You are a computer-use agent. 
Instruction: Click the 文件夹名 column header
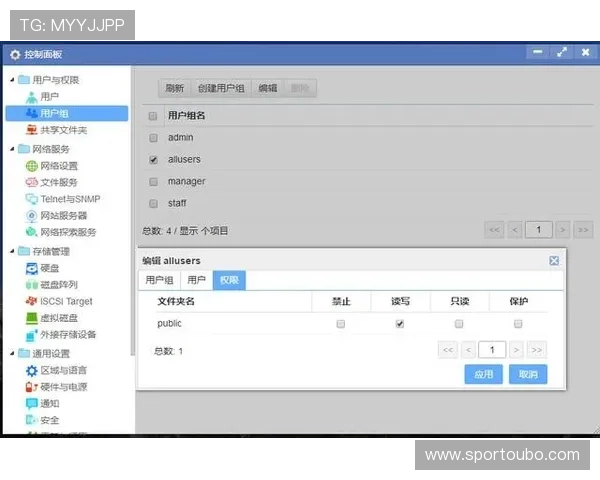176,302
